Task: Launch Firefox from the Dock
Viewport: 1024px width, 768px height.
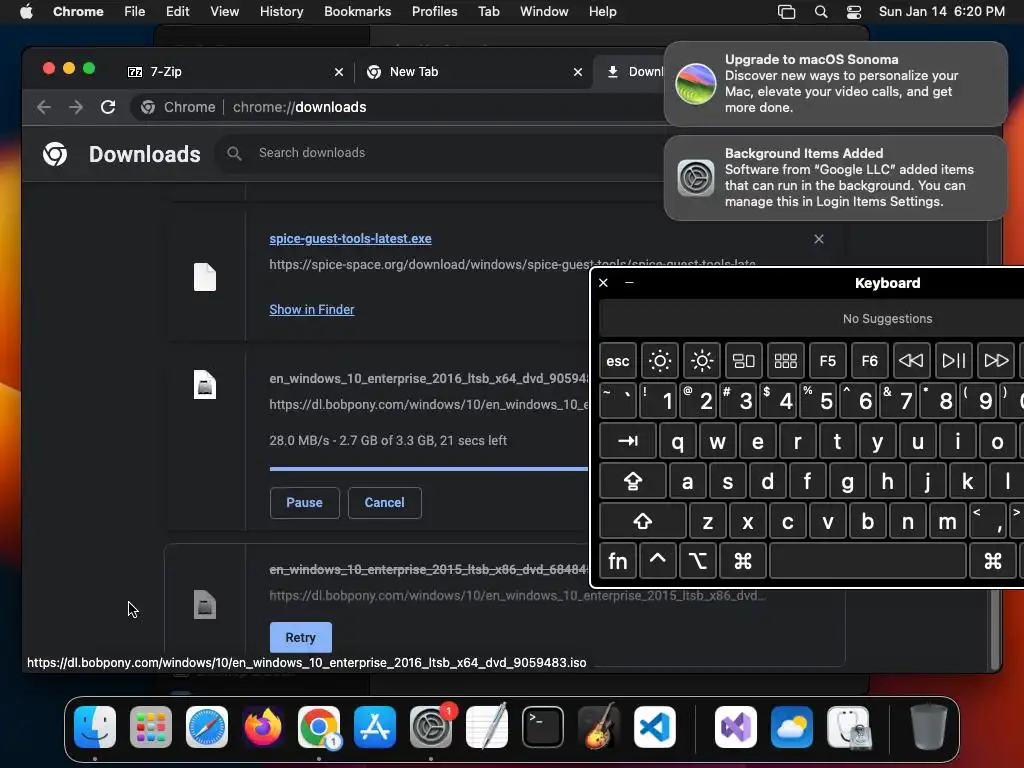Action: (x=263, y=727)
